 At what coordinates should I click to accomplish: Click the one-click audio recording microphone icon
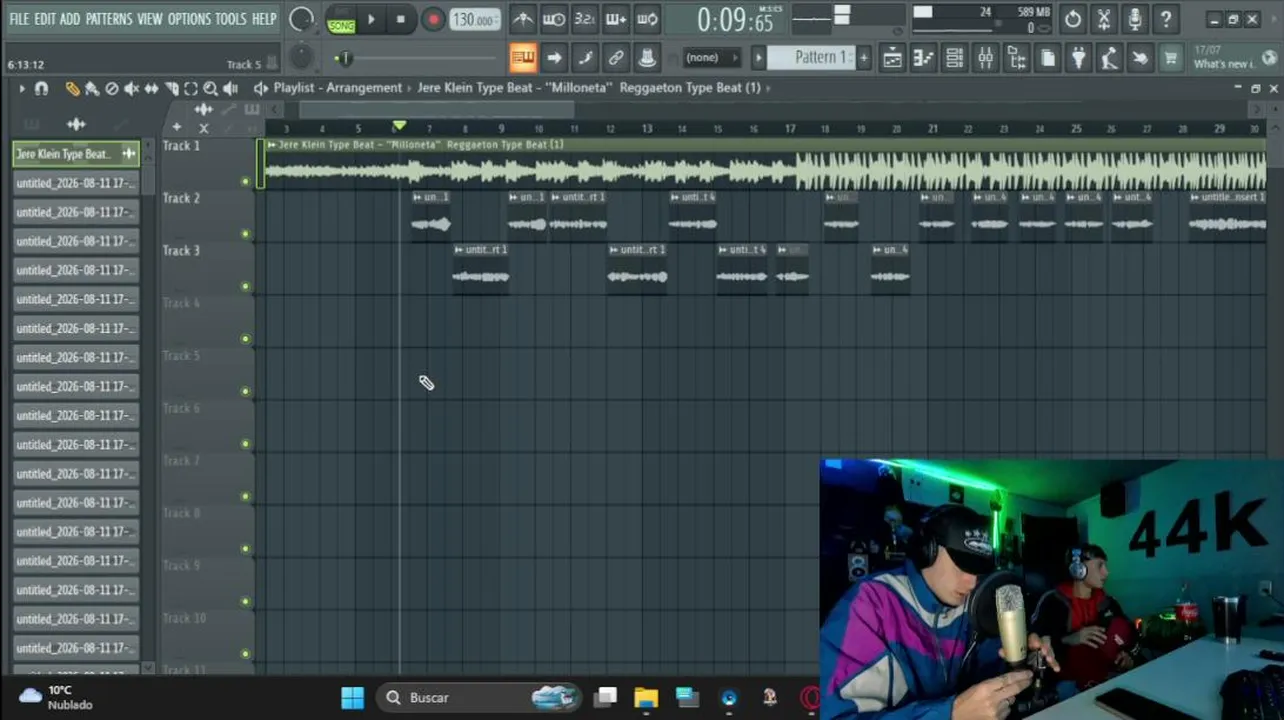point(1135,19)
